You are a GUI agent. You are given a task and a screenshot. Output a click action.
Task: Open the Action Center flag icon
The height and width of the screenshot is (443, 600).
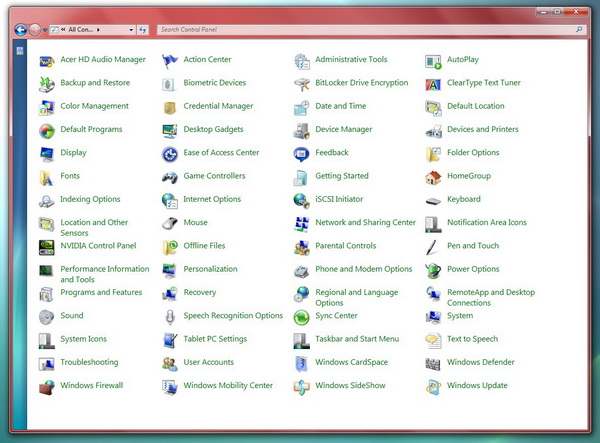click(170, 60)
